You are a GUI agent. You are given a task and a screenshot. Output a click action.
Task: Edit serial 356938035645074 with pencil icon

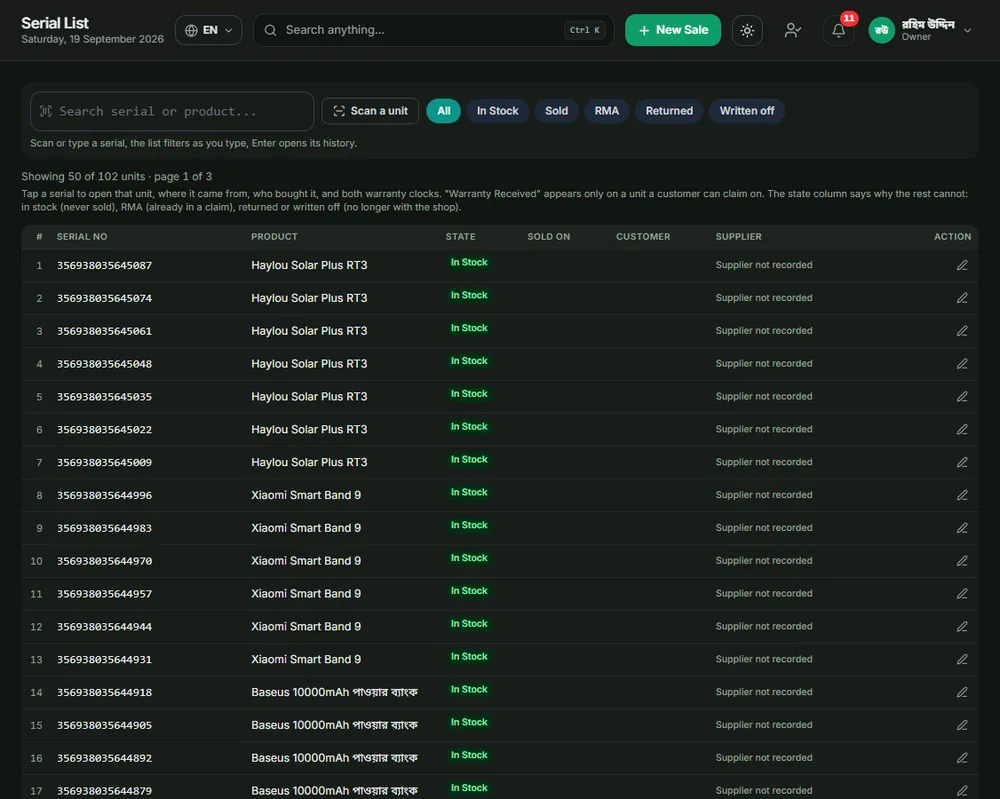962,298
